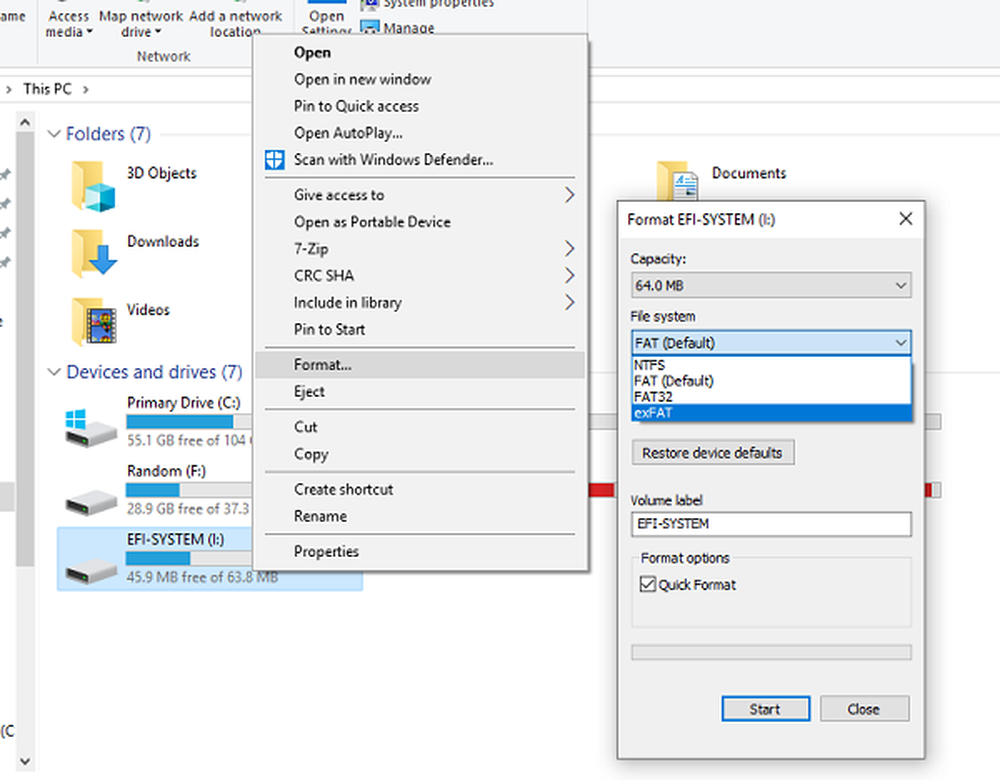
Task: Click the Close button in Format dialog
Action: click(864, 709)
